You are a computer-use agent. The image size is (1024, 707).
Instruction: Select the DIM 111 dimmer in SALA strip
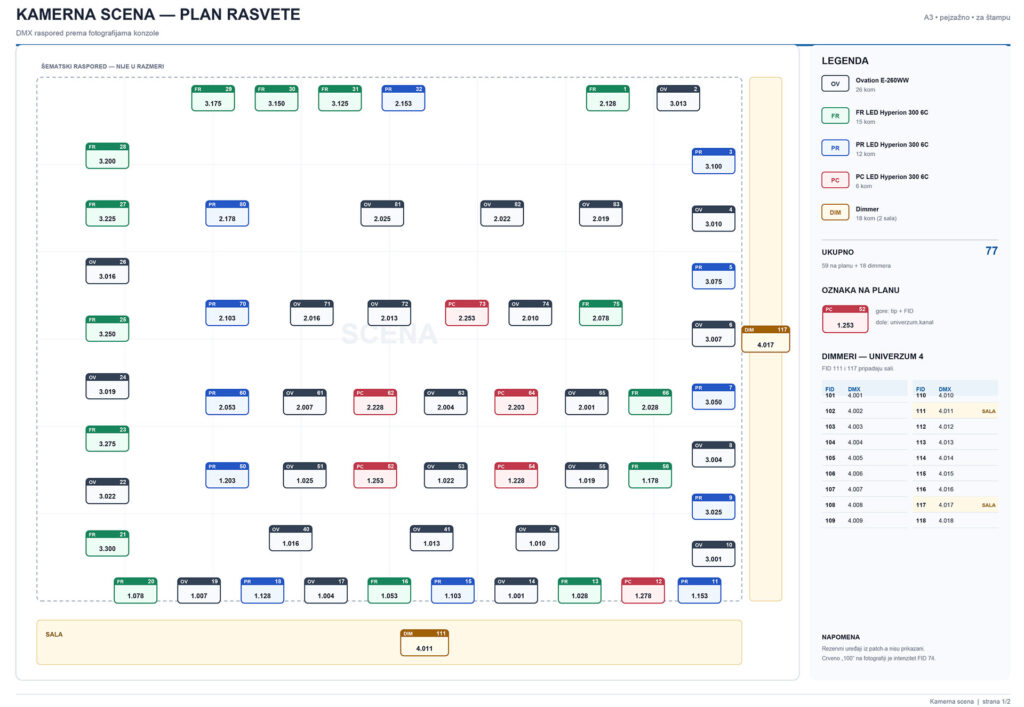pos(424,642)
